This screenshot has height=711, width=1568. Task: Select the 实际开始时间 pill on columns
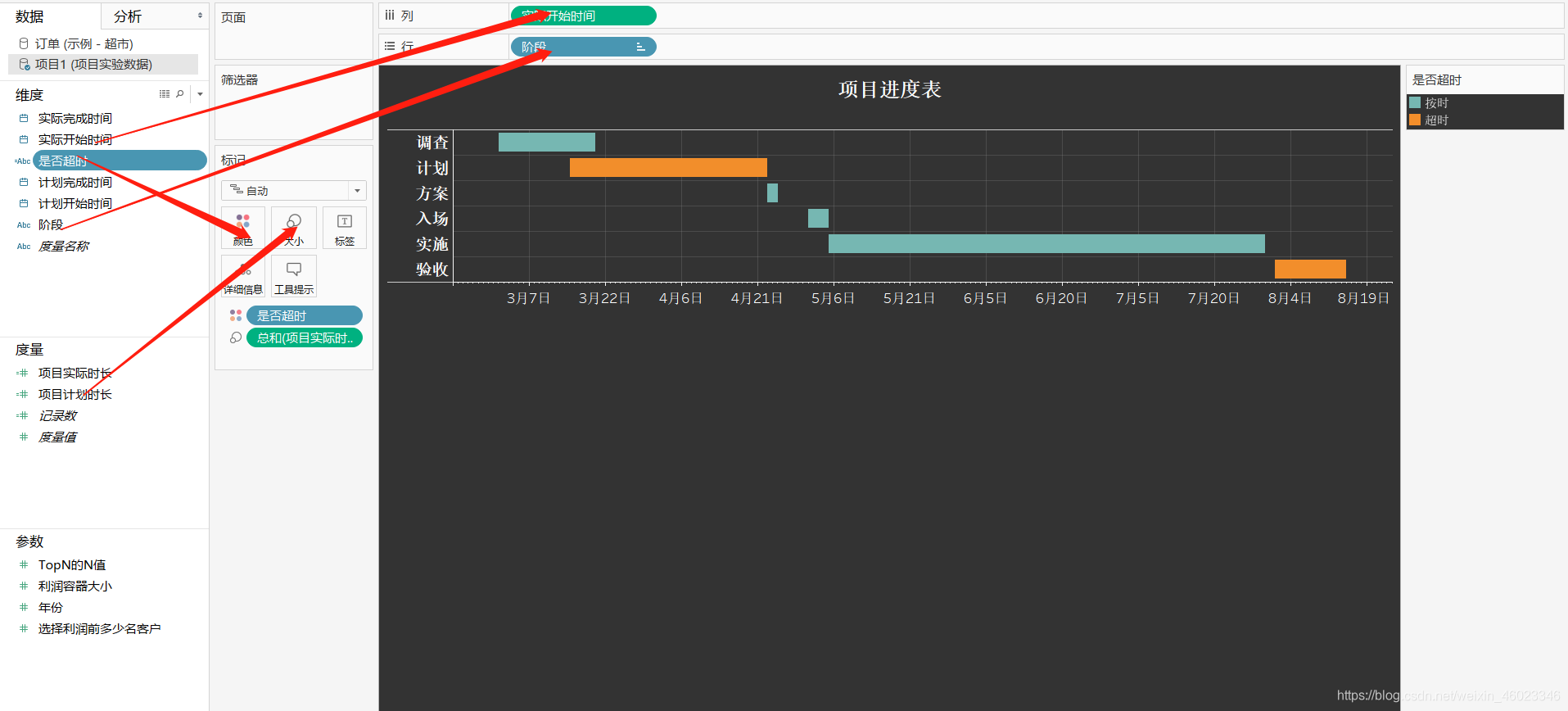(x=583, y=16)
